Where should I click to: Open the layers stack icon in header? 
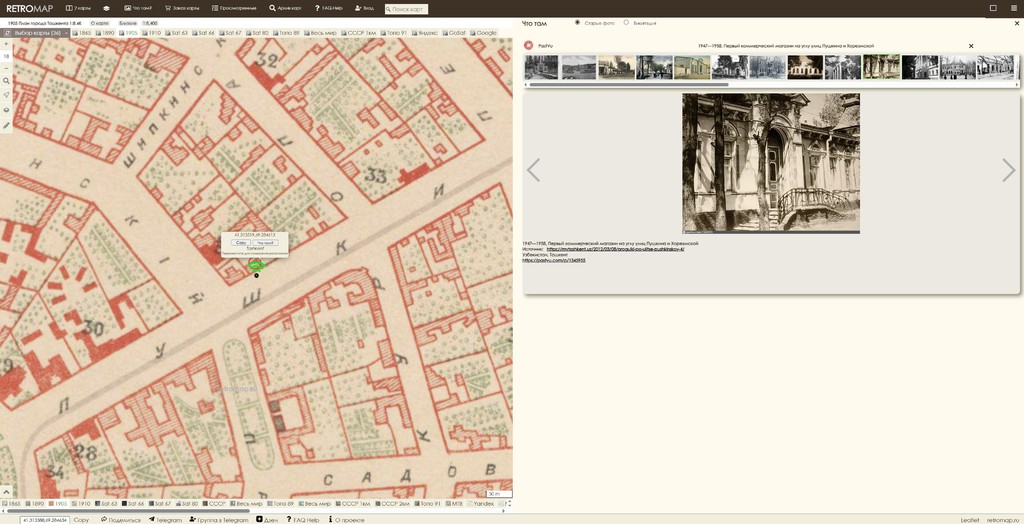click(107, 8)
